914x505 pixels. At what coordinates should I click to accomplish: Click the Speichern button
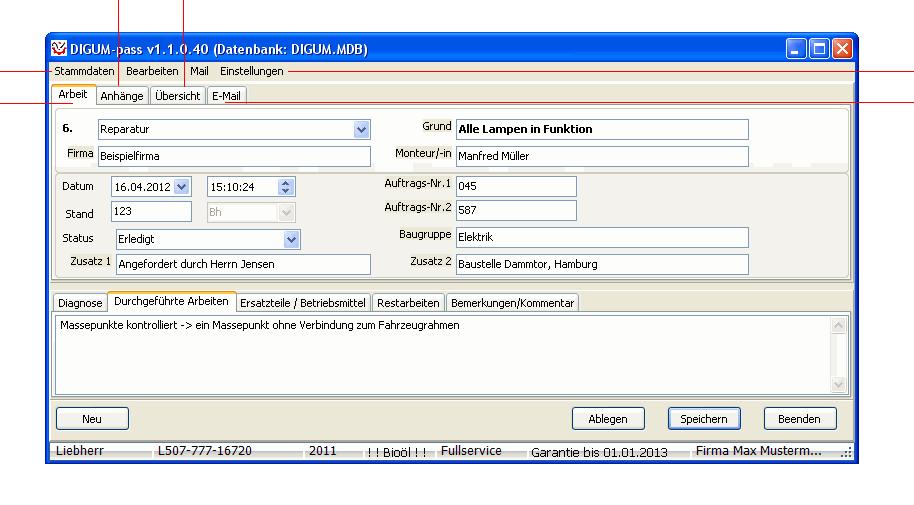click(x=704, y=419)
